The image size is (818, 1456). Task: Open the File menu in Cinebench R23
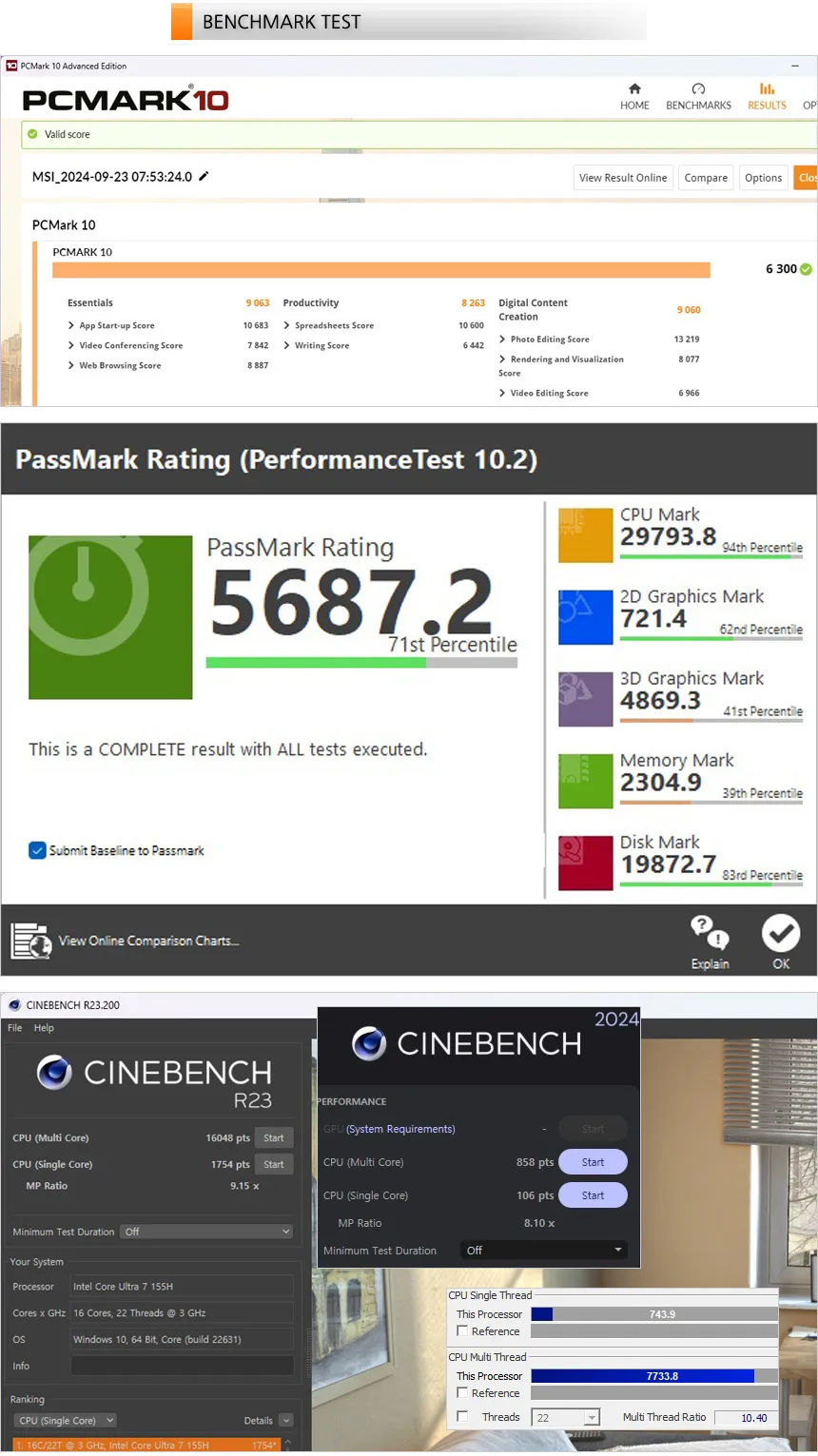coord(15,1028)
